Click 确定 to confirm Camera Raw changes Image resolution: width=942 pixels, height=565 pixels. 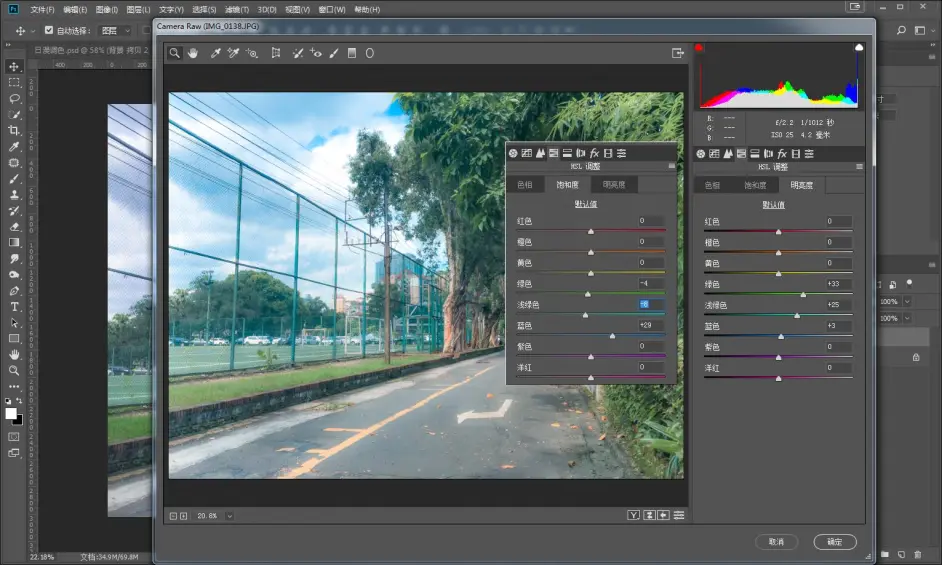[835, 542]
